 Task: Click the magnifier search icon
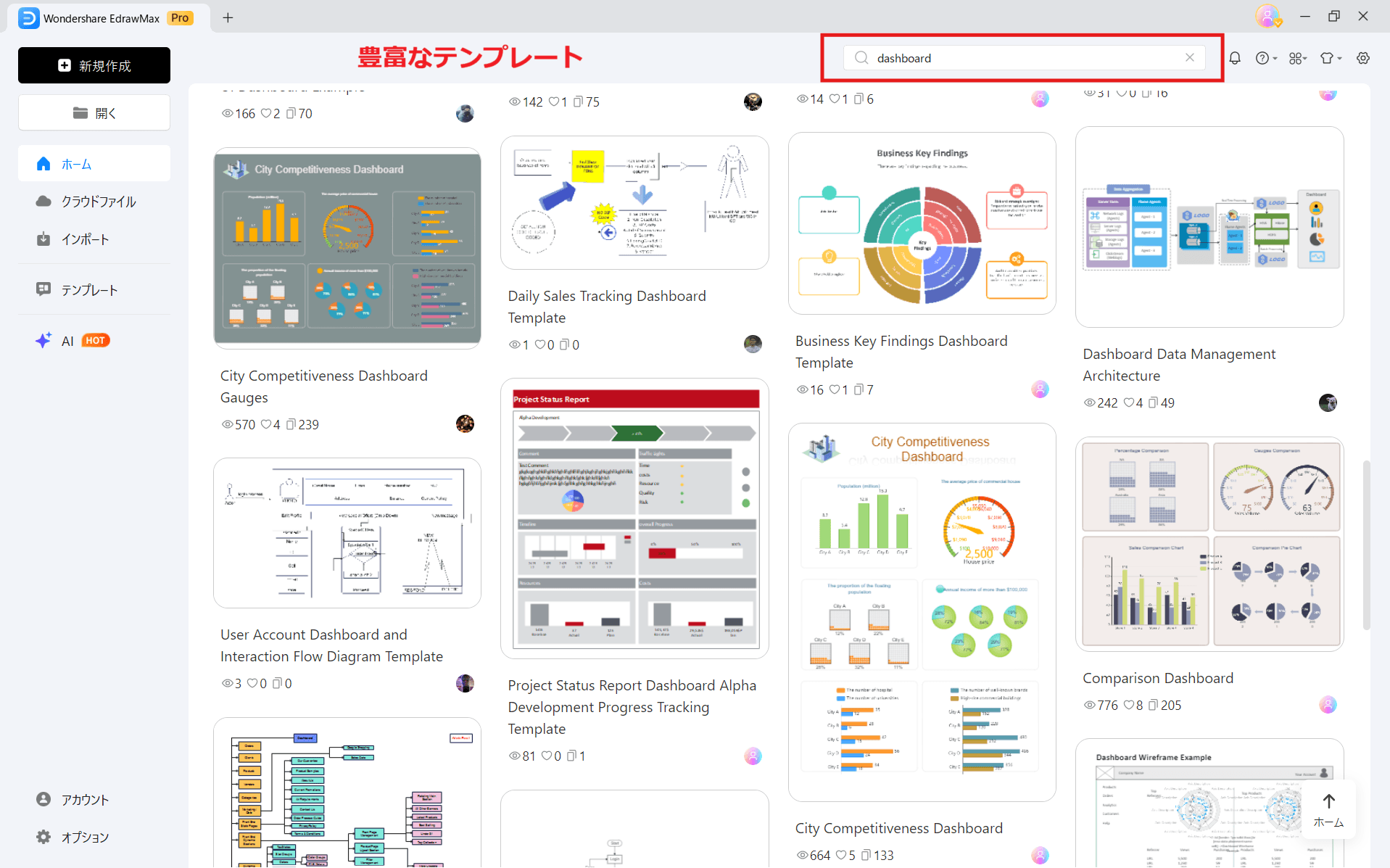[x=861, y=58]
